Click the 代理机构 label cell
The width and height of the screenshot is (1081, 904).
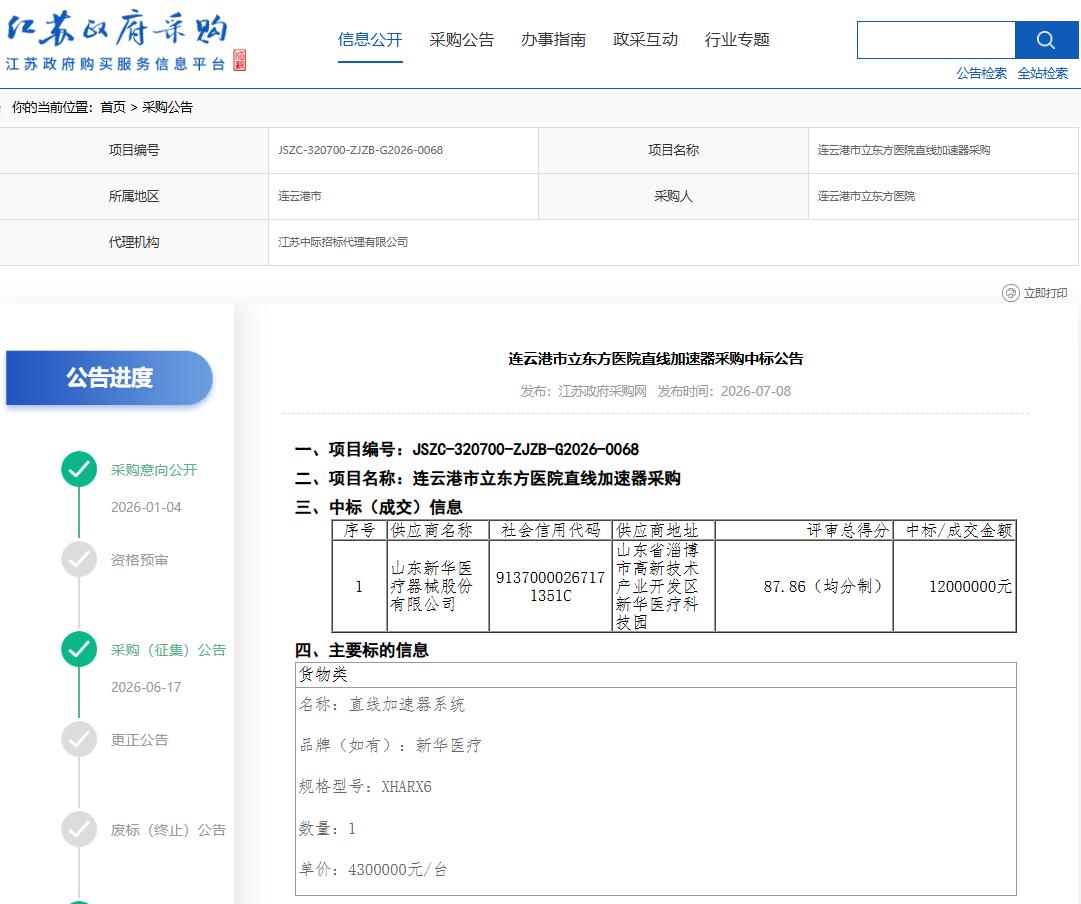[x=134, y=242]
